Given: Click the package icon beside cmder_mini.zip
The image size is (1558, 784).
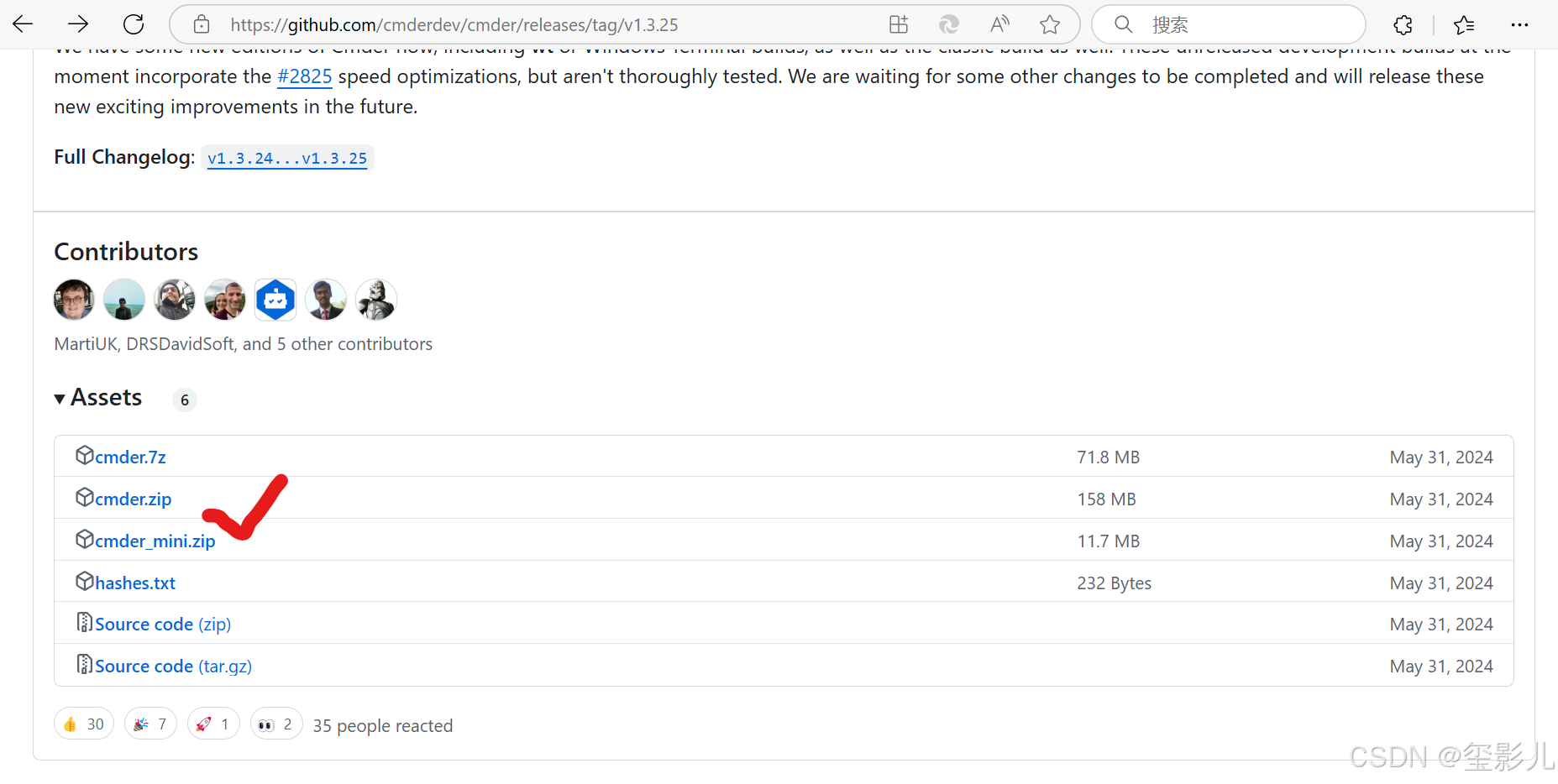Looking at the screenshot, I should tap(84, 539).
